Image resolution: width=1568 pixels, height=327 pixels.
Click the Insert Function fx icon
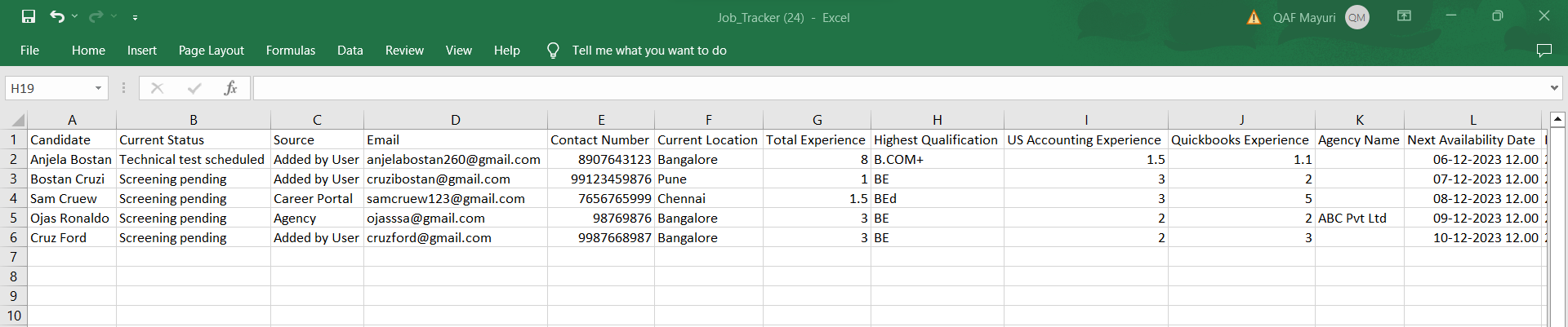230,88
